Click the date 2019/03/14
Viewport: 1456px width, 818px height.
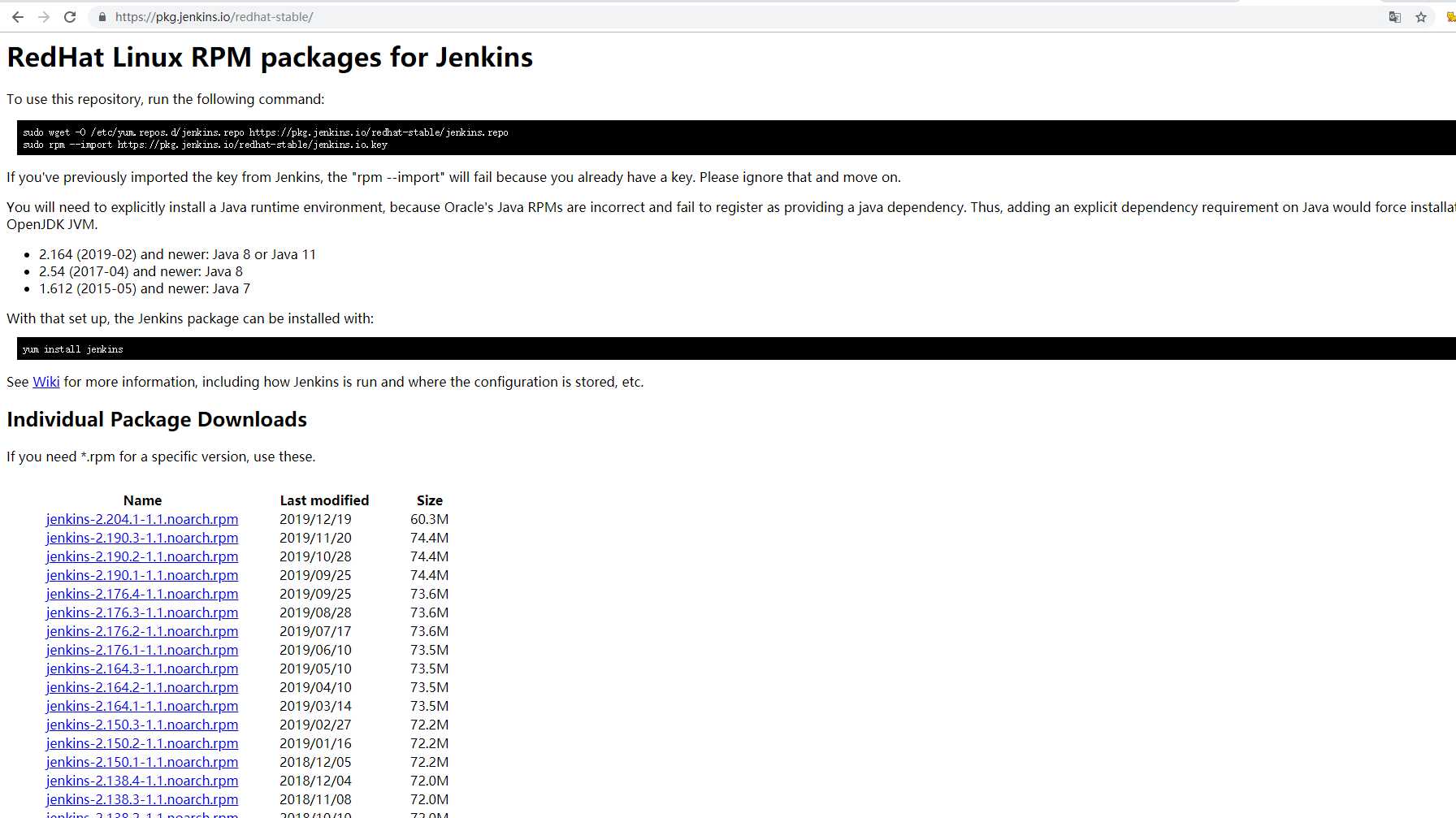[x=315, y=706]
